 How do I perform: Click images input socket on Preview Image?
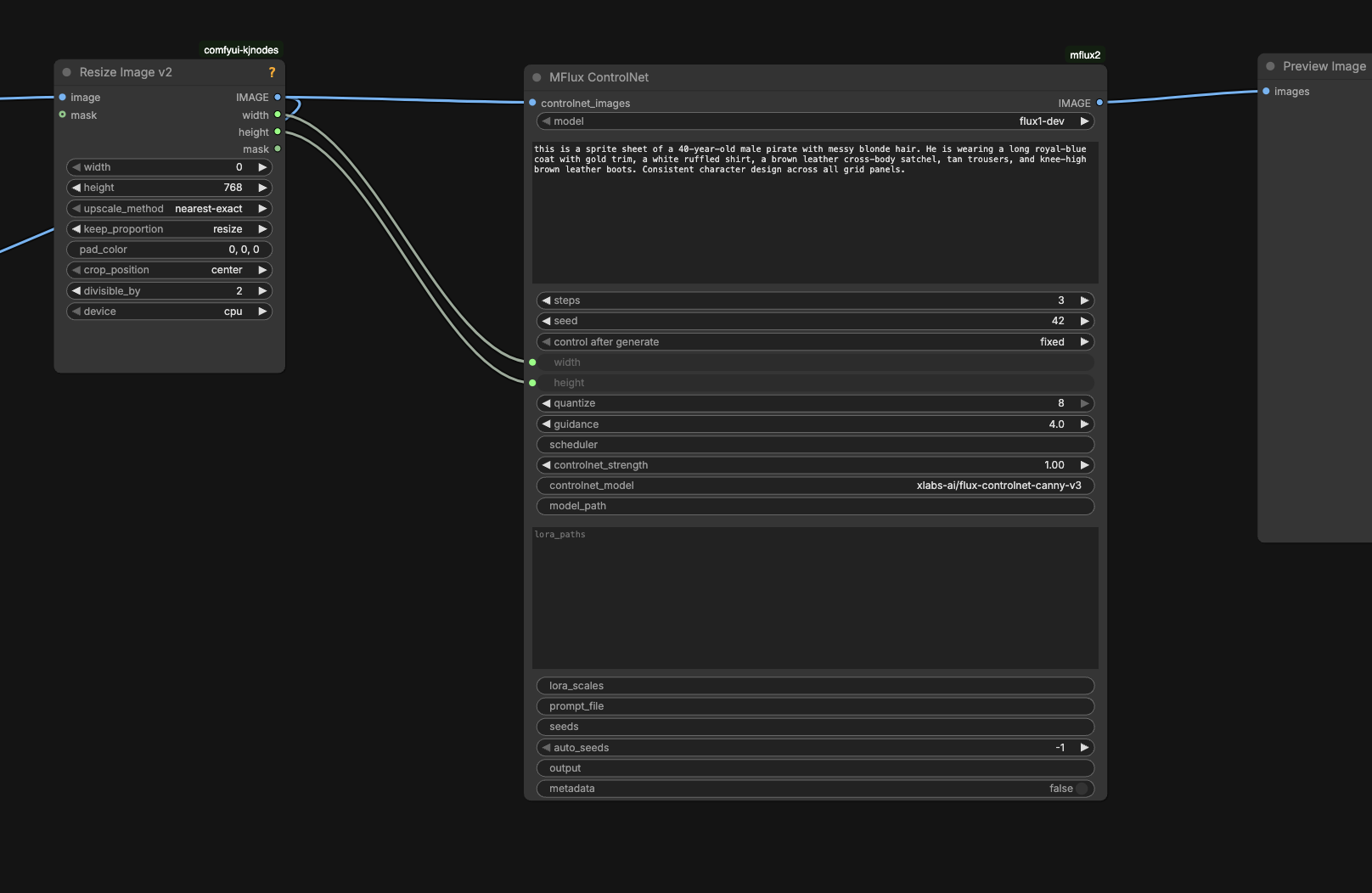(x=1267, y=92)
